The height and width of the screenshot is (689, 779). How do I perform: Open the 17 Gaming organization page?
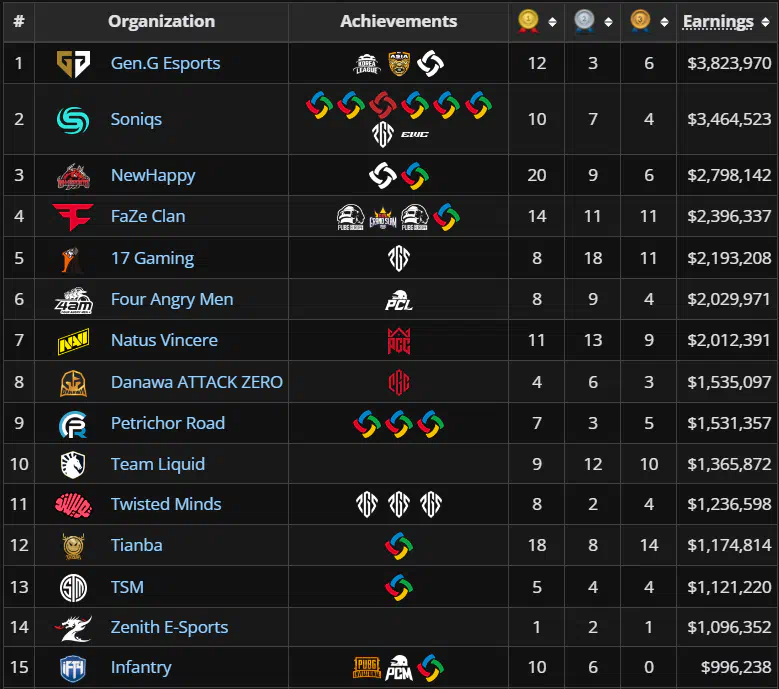click(x=153, y=258)
